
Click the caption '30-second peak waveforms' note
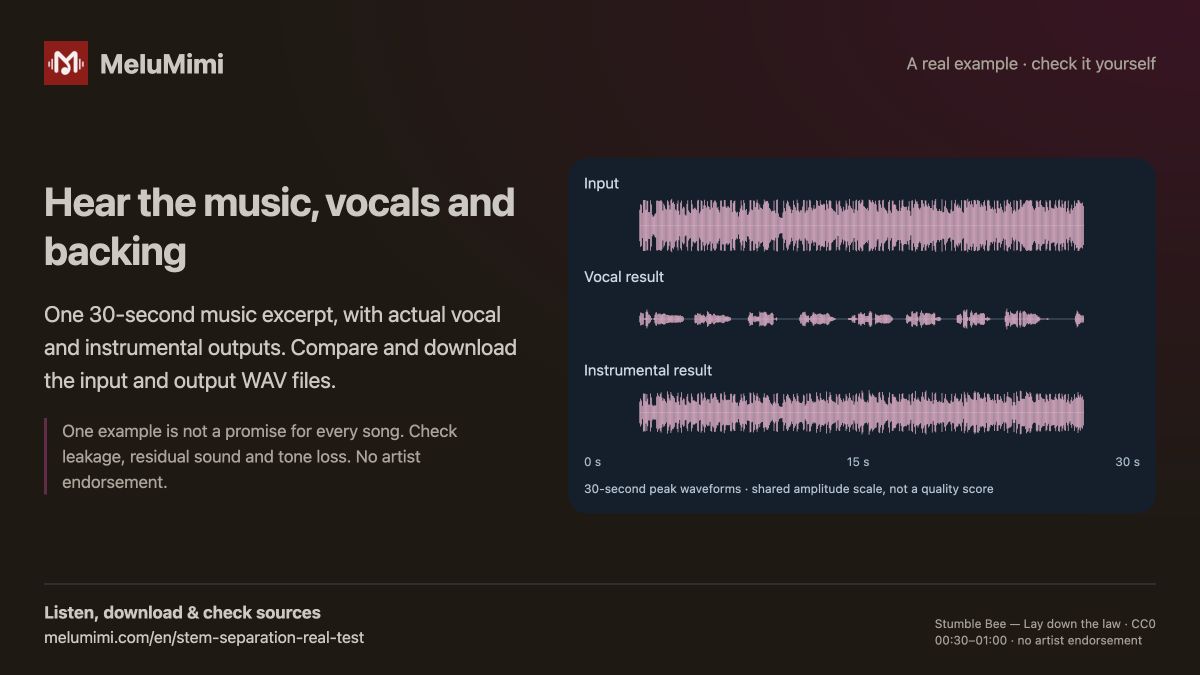tap(789, 489)
